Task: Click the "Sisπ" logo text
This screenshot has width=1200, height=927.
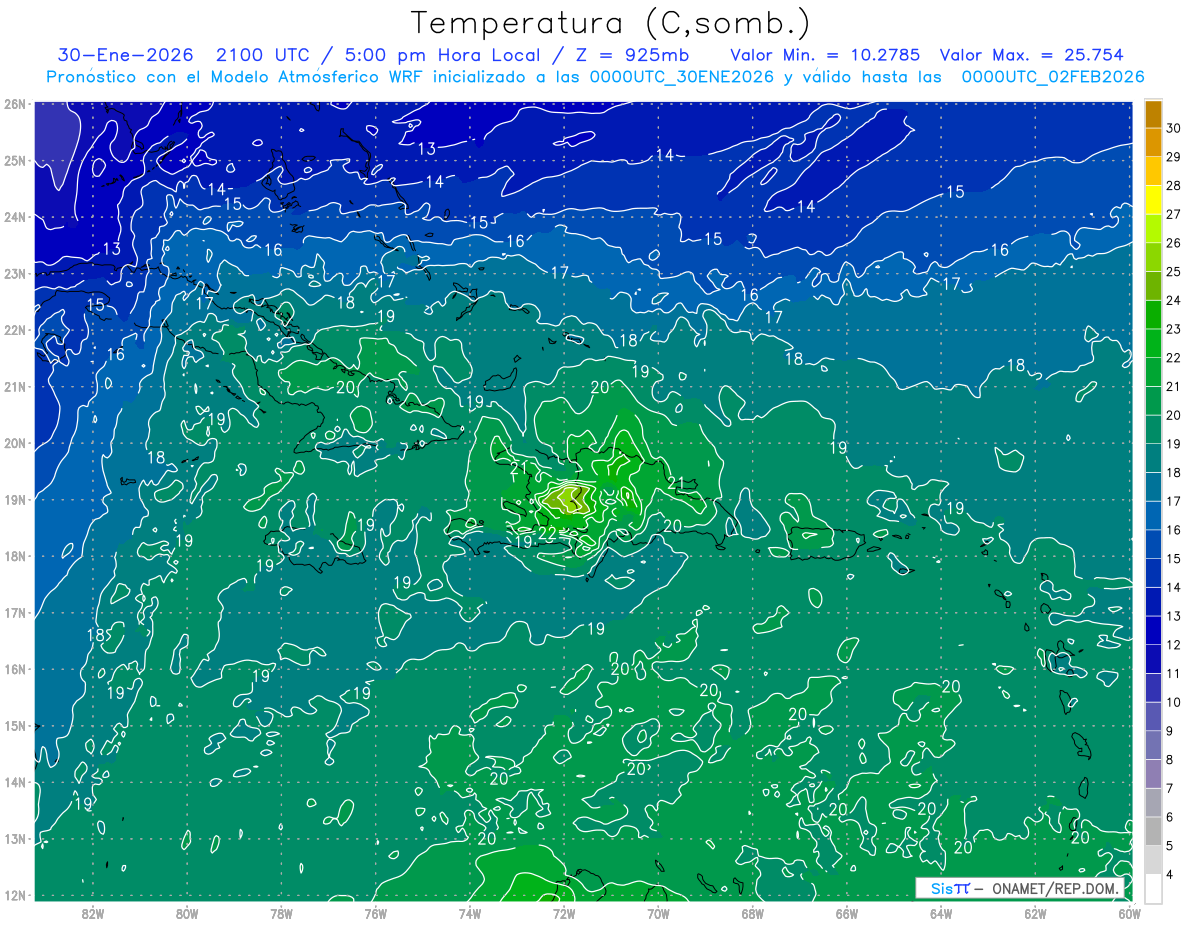Action: (950, 888)
